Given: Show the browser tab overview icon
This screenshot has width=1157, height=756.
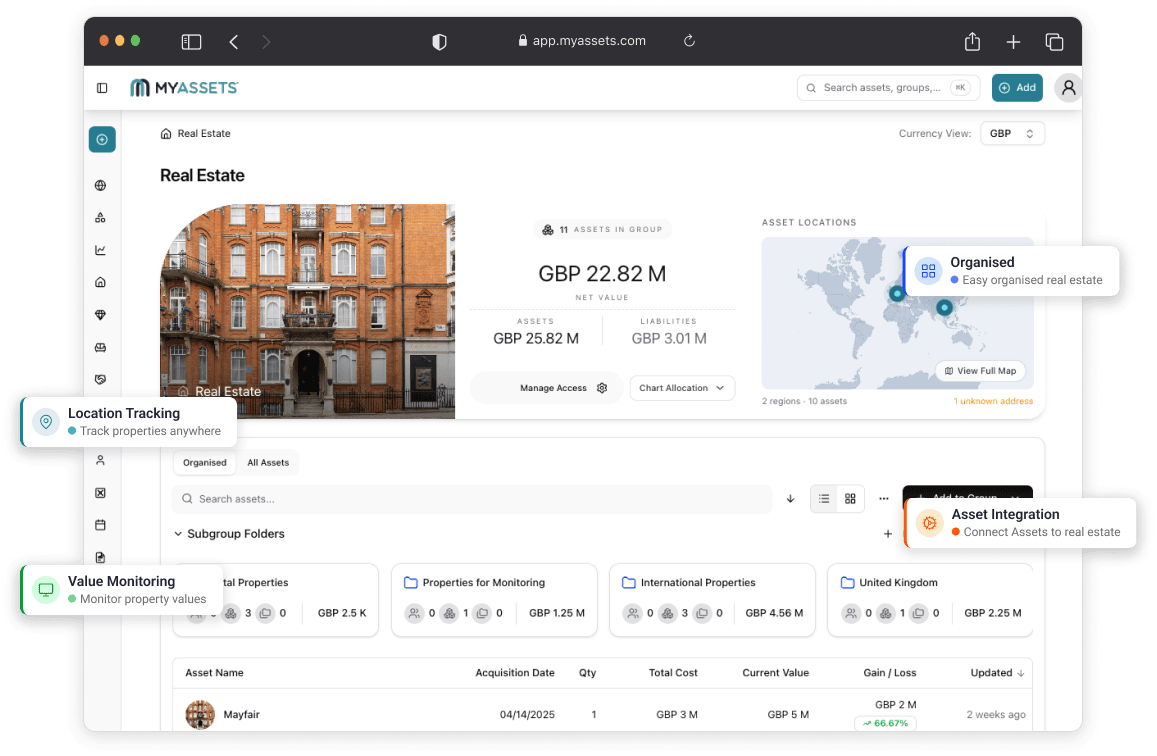Looking at the screenshot, I should (x=1054, y=42).
